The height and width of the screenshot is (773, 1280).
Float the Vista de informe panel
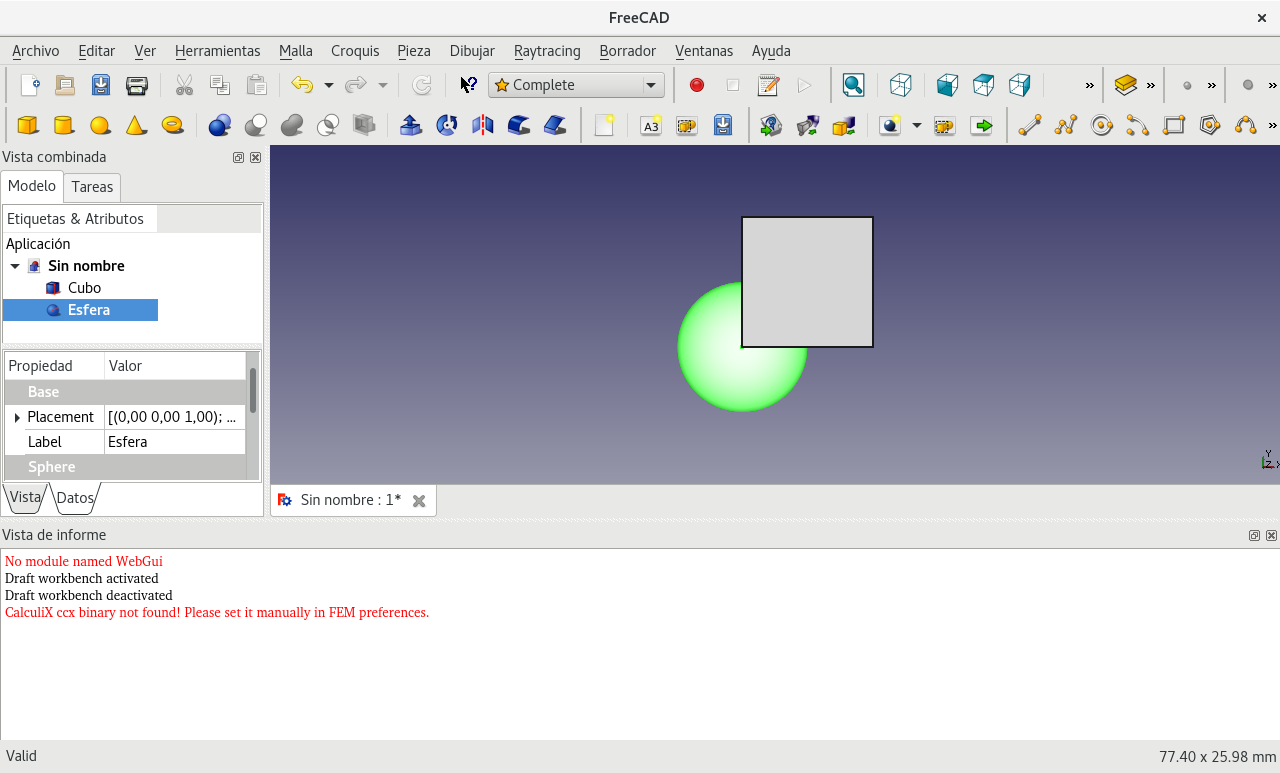tap(1254, 535)
